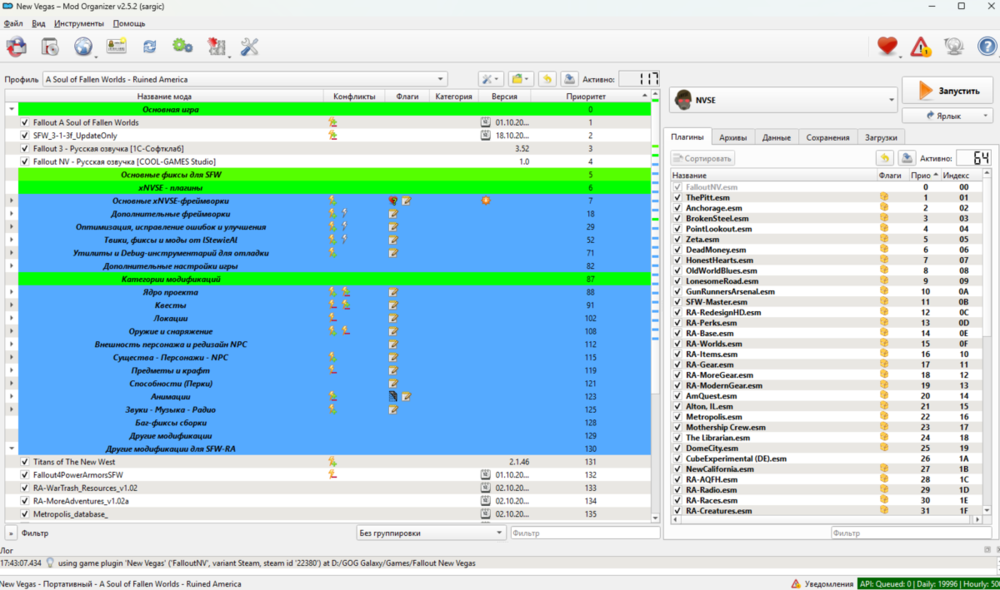Sort mods by the Приоритет column header
The image size is (1000, 590).
(585, 96)
